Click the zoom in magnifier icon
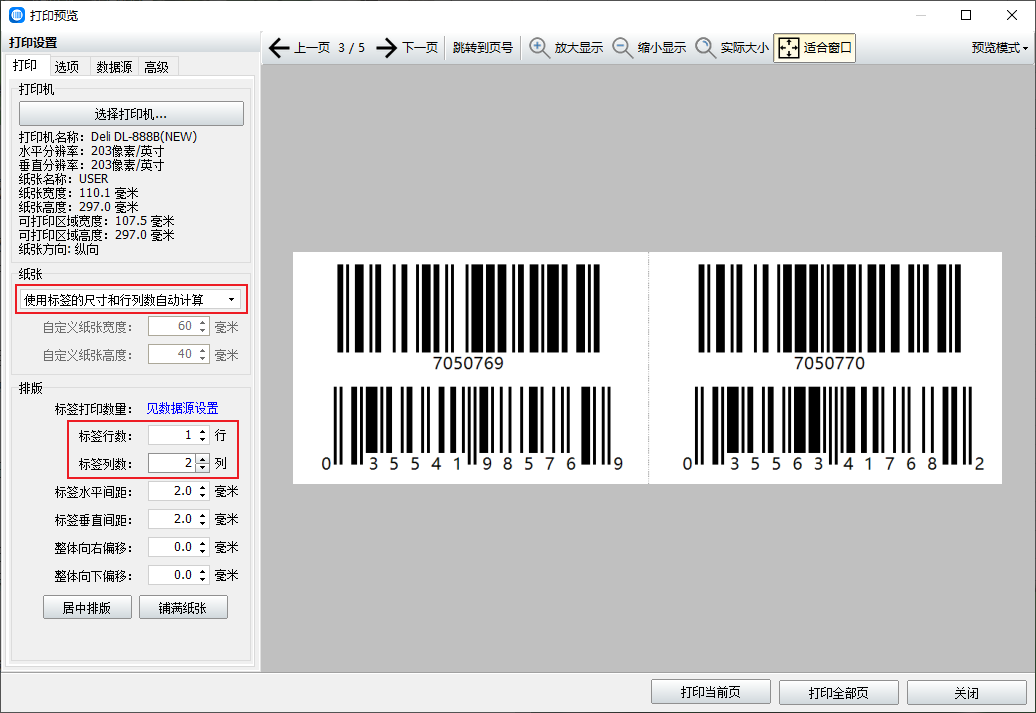The height and width of the screenshot is (713, 1036). (x=539, y=48)
